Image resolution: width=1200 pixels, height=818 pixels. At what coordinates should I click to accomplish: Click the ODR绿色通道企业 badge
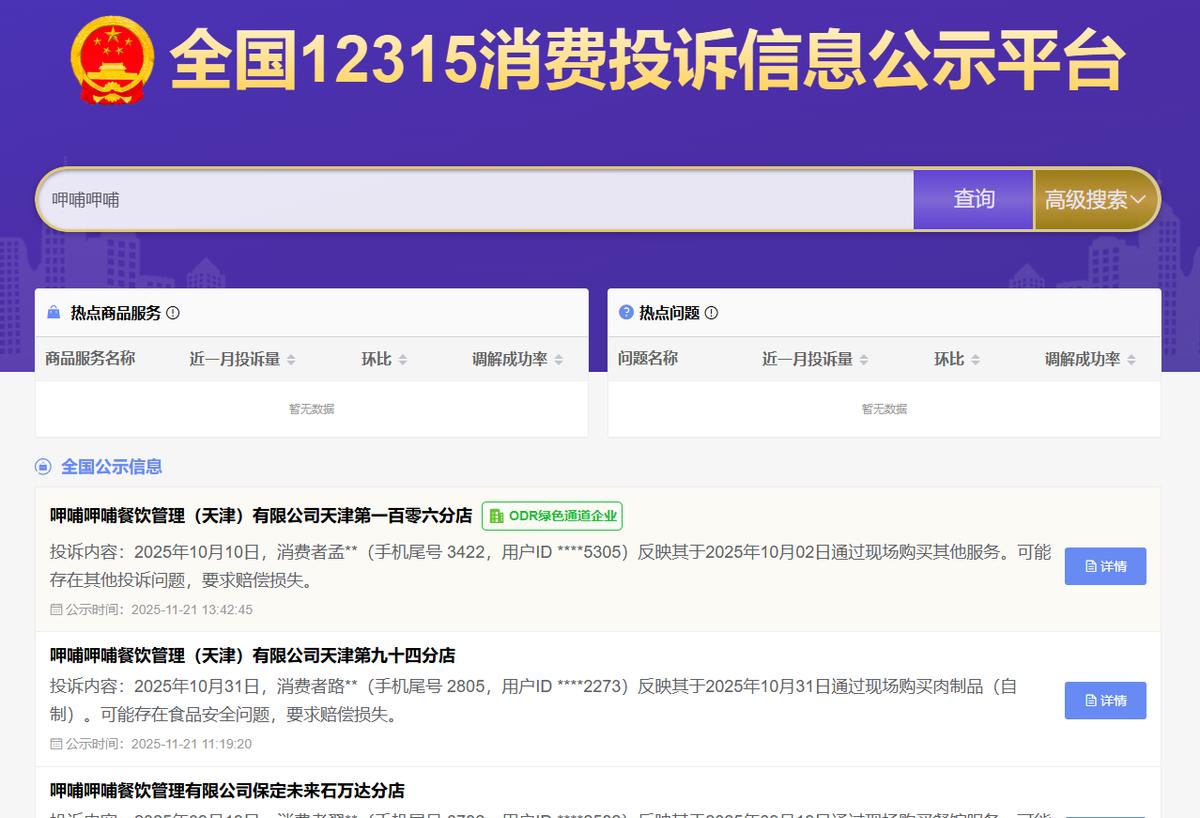coord(552,516)
